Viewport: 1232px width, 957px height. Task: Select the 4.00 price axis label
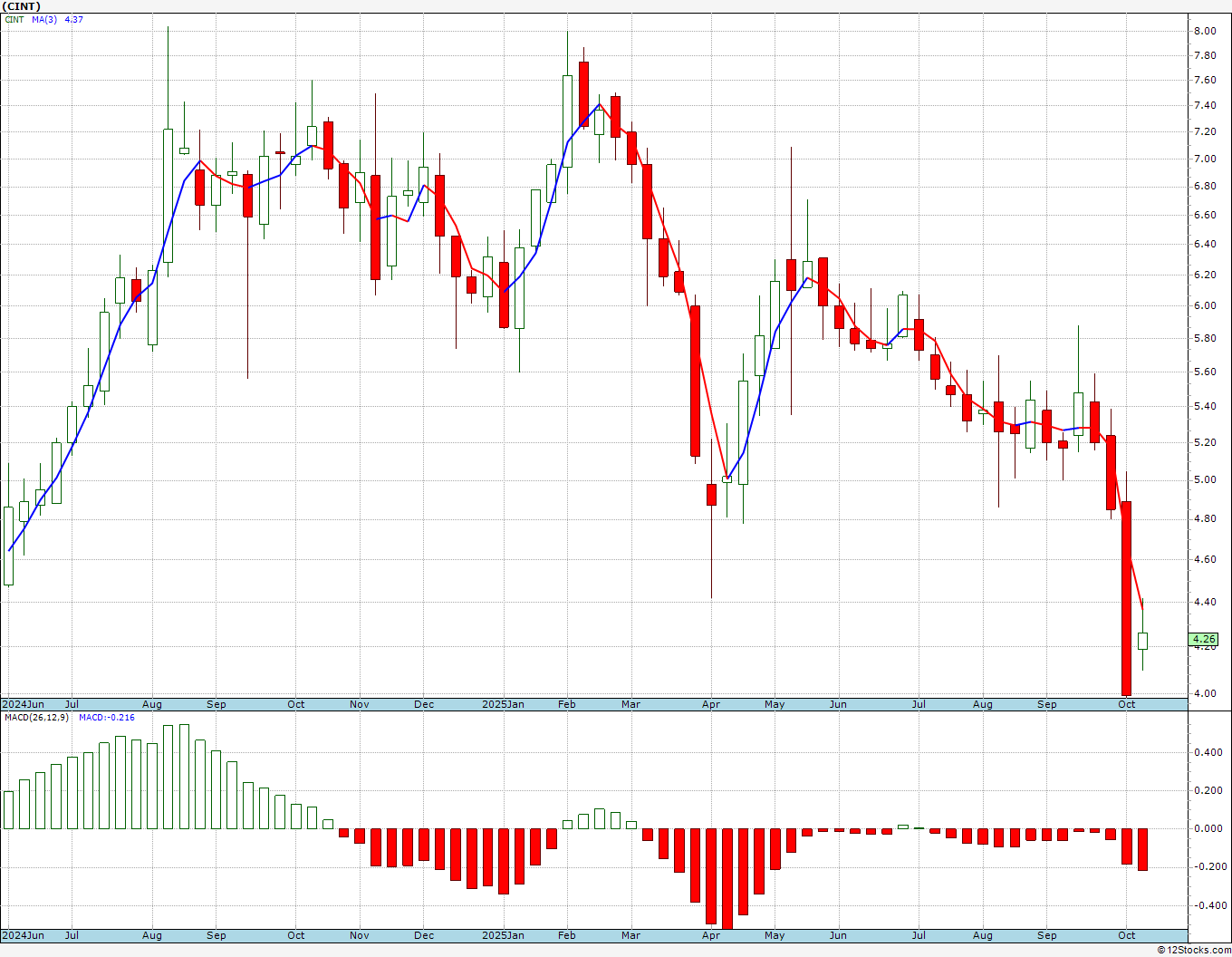(x=1205, y=694)
